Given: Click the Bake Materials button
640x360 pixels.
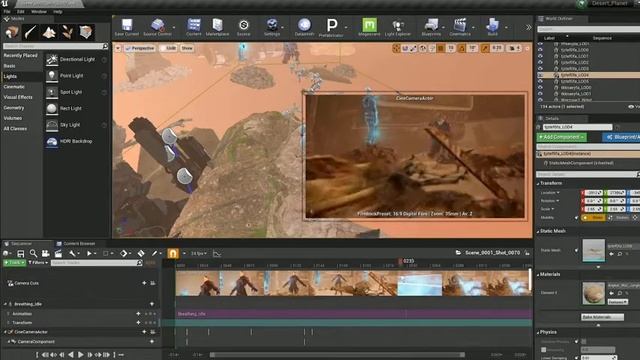Looking at the screenshot, I should click(602, 317).
